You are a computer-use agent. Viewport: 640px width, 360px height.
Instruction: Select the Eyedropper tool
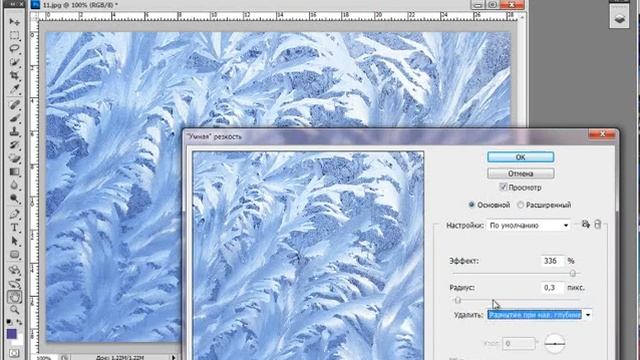click(14, 89)
